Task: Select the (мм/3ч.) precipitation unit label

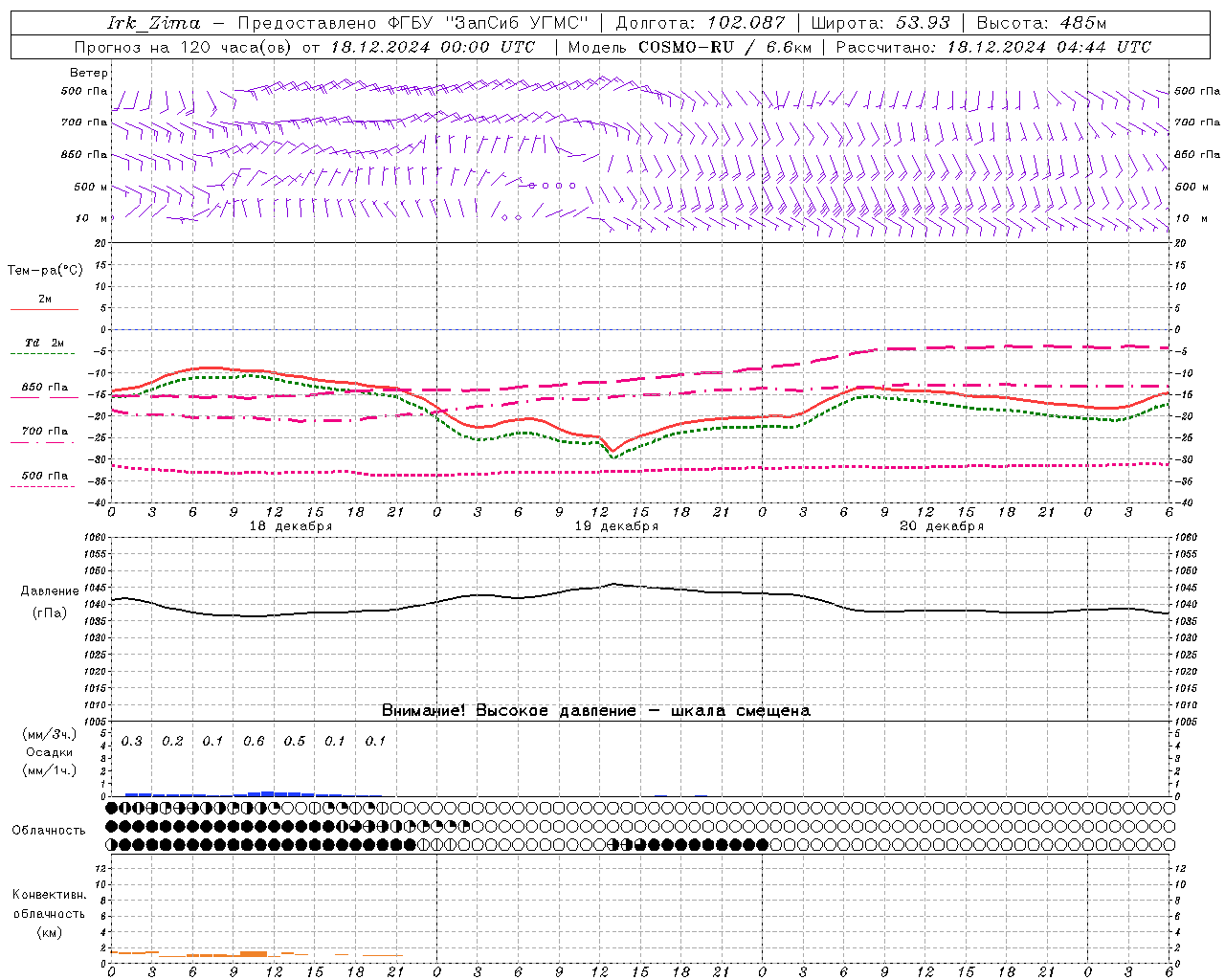Action: (49, 734)
